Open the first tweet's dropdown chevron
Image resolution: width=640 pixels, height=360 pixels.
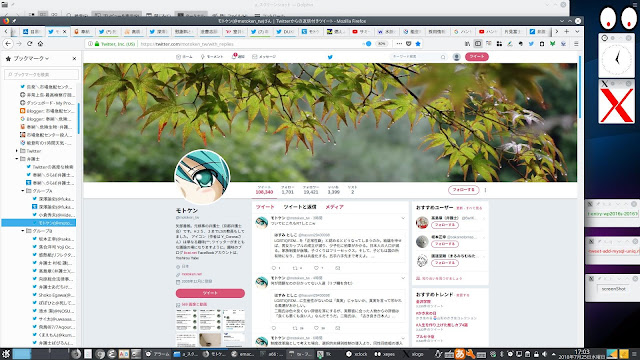pos(403,218)
